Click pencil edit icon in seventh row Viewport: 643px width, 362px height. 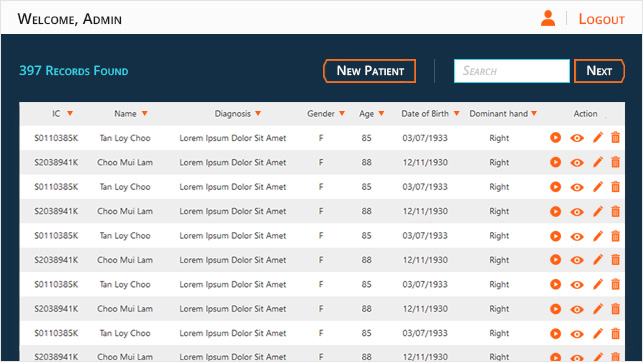598,284
